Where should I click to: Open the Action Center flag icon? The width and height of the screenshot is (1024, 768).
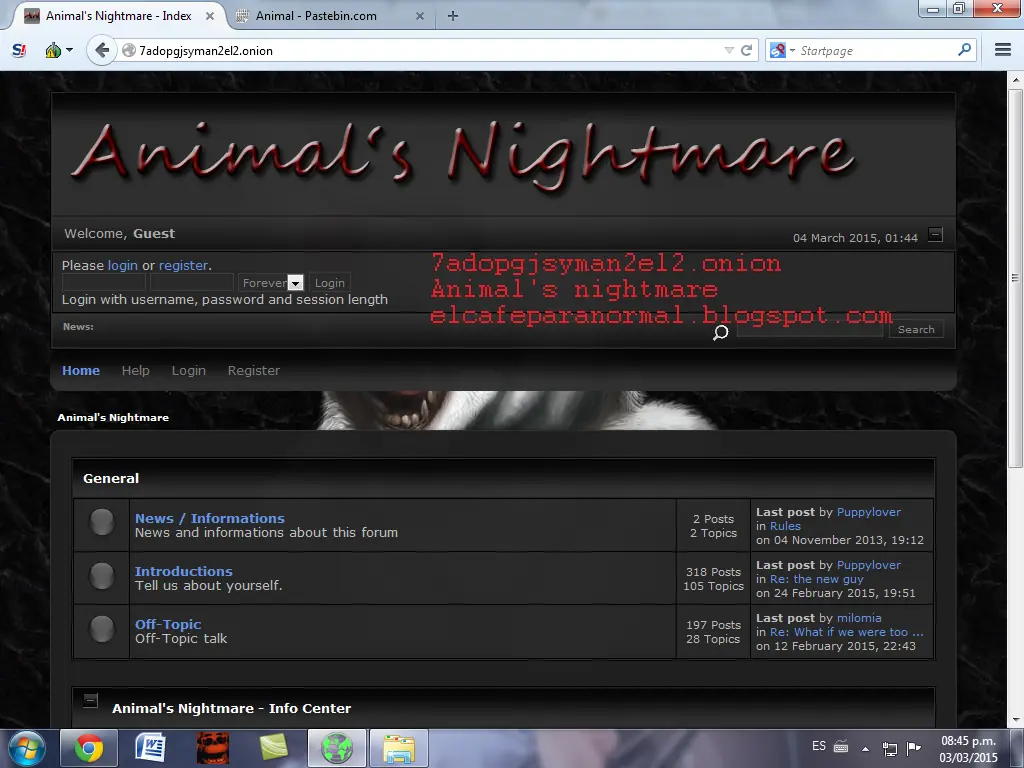[914, 748]
